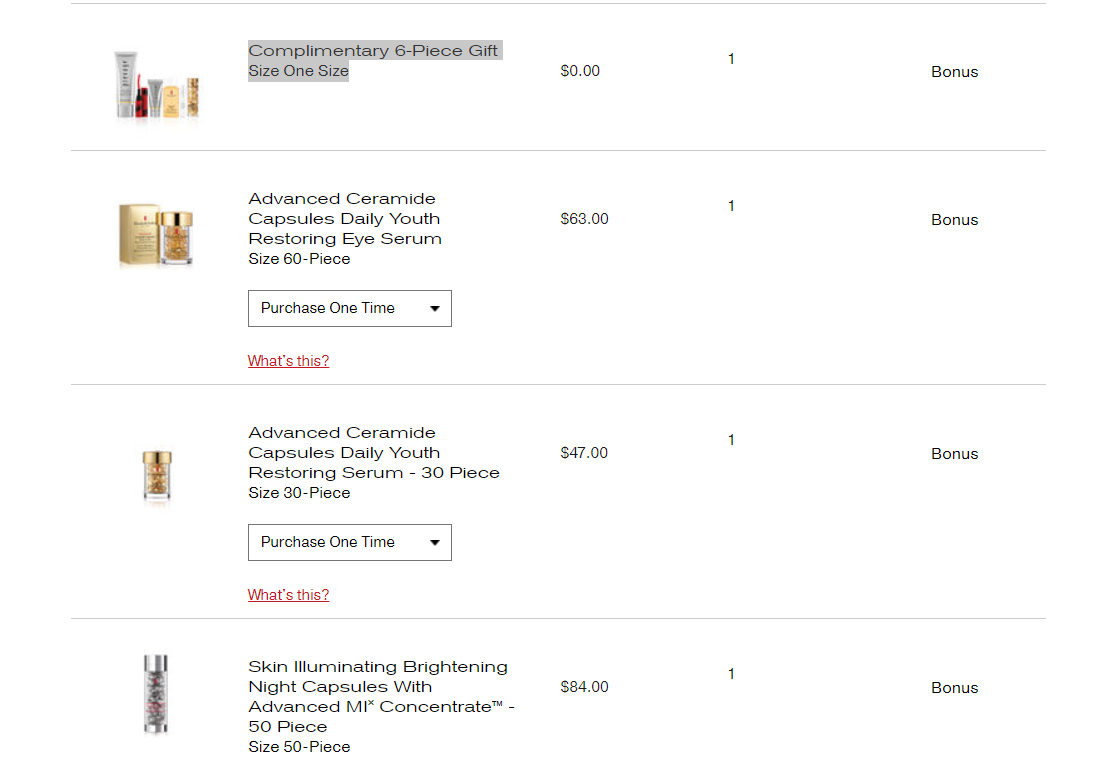Click the Size 60-Piece text
The image size is (1098, 760).
[299, 258]
